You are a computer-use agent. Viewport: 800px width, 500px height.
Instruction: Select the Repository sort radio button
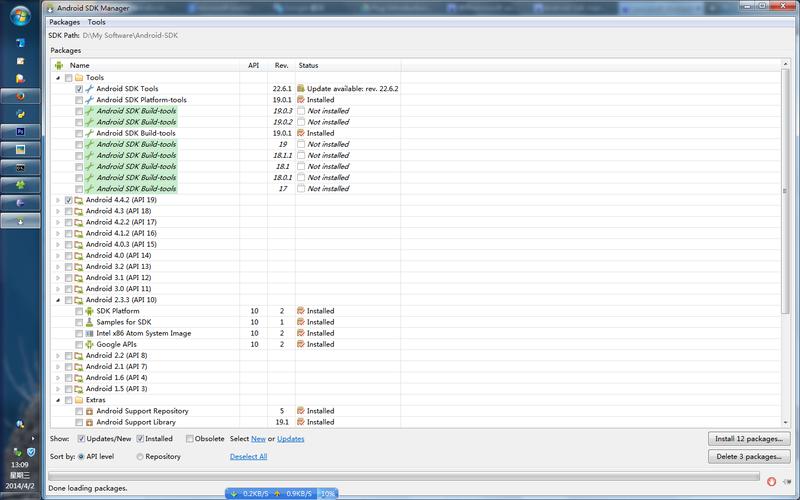point(140,457)
